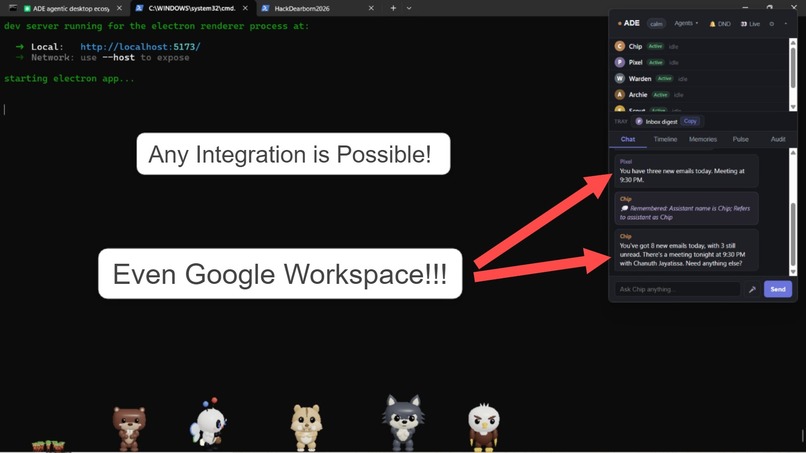This screenshot has width=806, height=453.
Task: Collapse the ADE panel with the caret
Action: point(785,24)
